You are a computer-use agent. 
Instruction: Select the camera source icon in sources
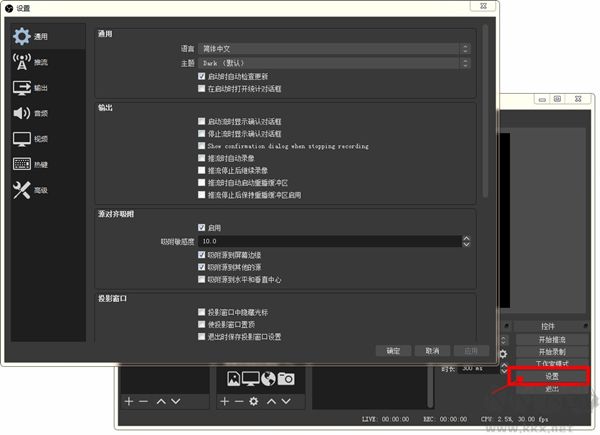coord(286,379)
